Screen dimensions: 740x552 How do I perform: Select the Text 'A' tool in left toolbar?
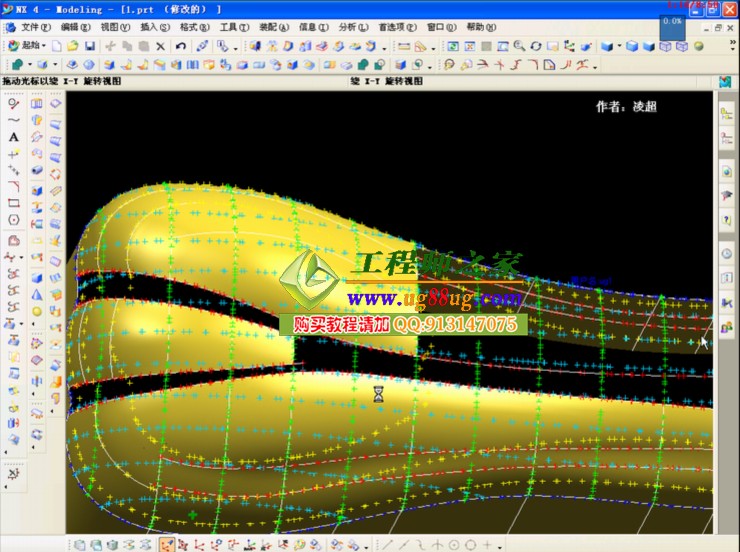pyautogui.click(x=14, y=137)
